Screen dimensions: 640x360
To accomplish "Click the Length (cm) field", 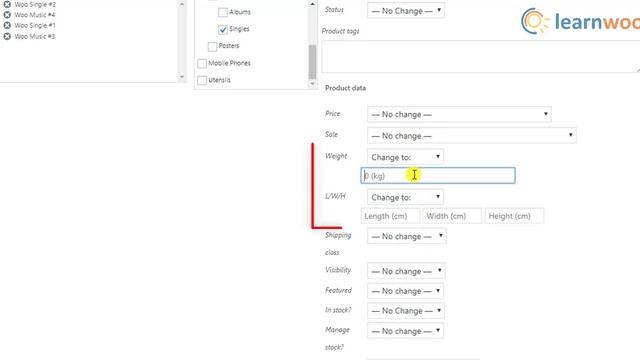I will [x=391, y=216].
